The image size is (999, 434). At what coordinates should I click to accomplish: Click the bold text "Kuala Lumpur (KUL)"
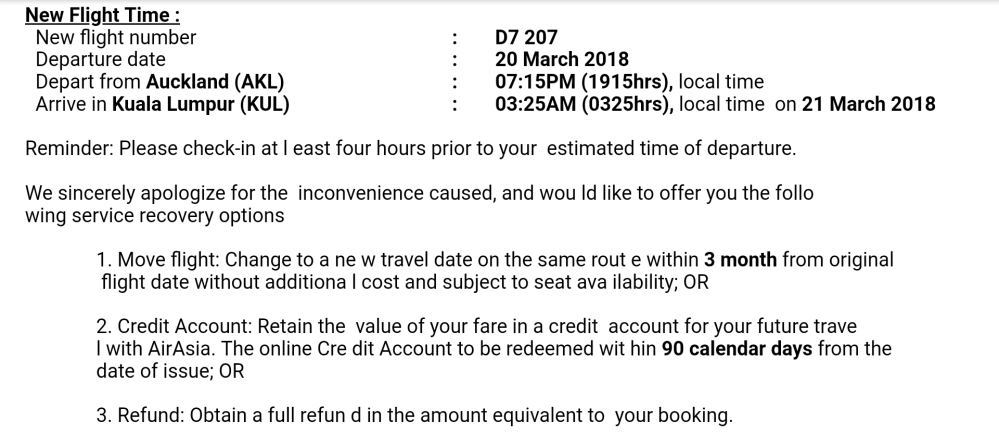click(201, 103)
